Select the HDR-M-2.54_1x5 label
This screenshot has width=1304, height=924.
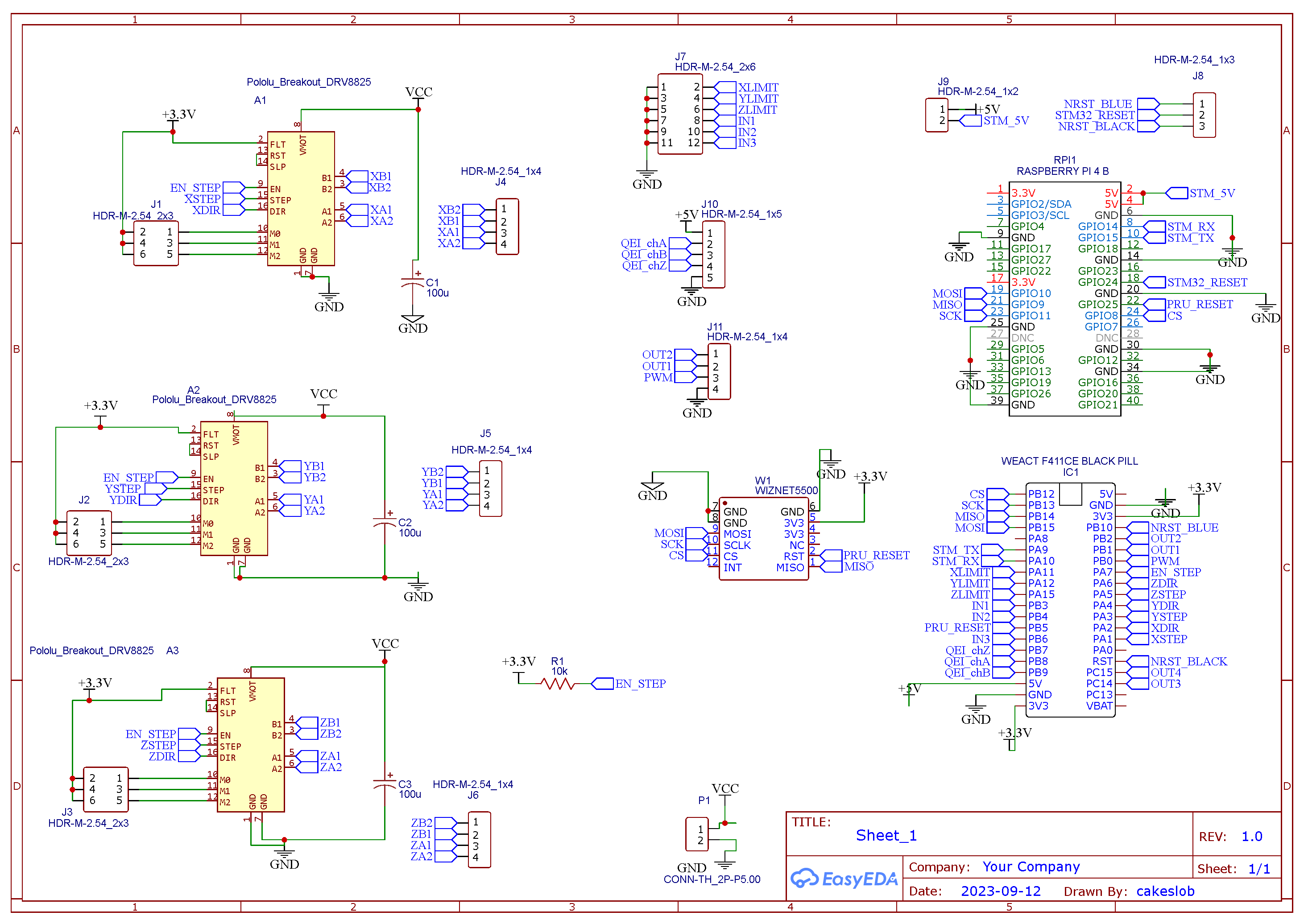click(741, 214)
